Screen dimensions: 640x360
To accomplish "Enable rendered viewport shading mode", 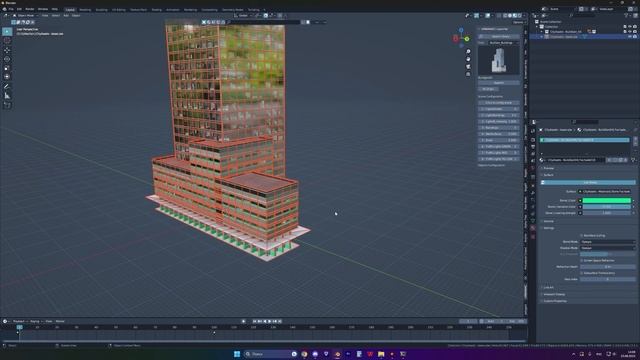I will click(520, 16).
